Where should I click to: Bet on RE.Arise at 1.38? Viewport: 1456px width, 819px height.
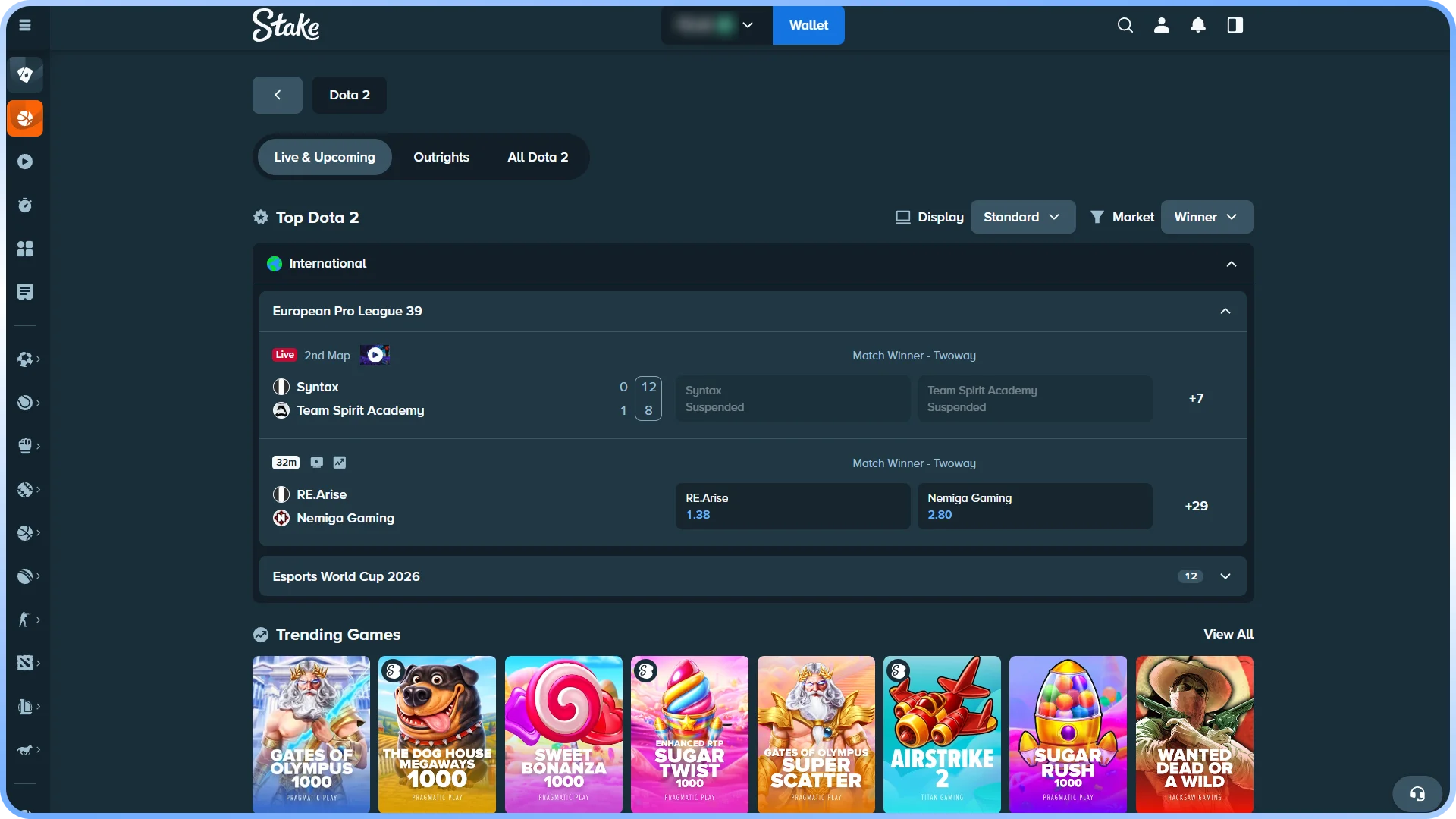[x=792, y=506]
